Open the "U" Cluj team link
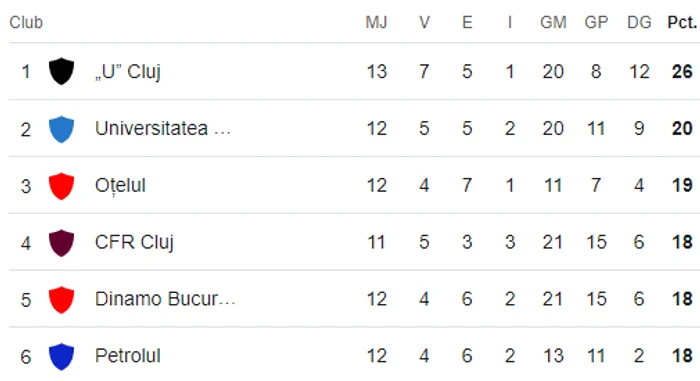The height and width of the screenshot is (381, 700). tap(128, 72)
